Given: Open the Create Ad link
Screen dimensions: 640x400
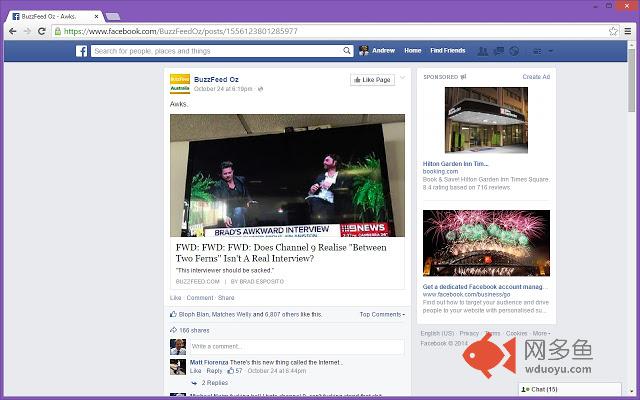Looking at the screenshot, I should pyautogui.click(x=536, y=77).
